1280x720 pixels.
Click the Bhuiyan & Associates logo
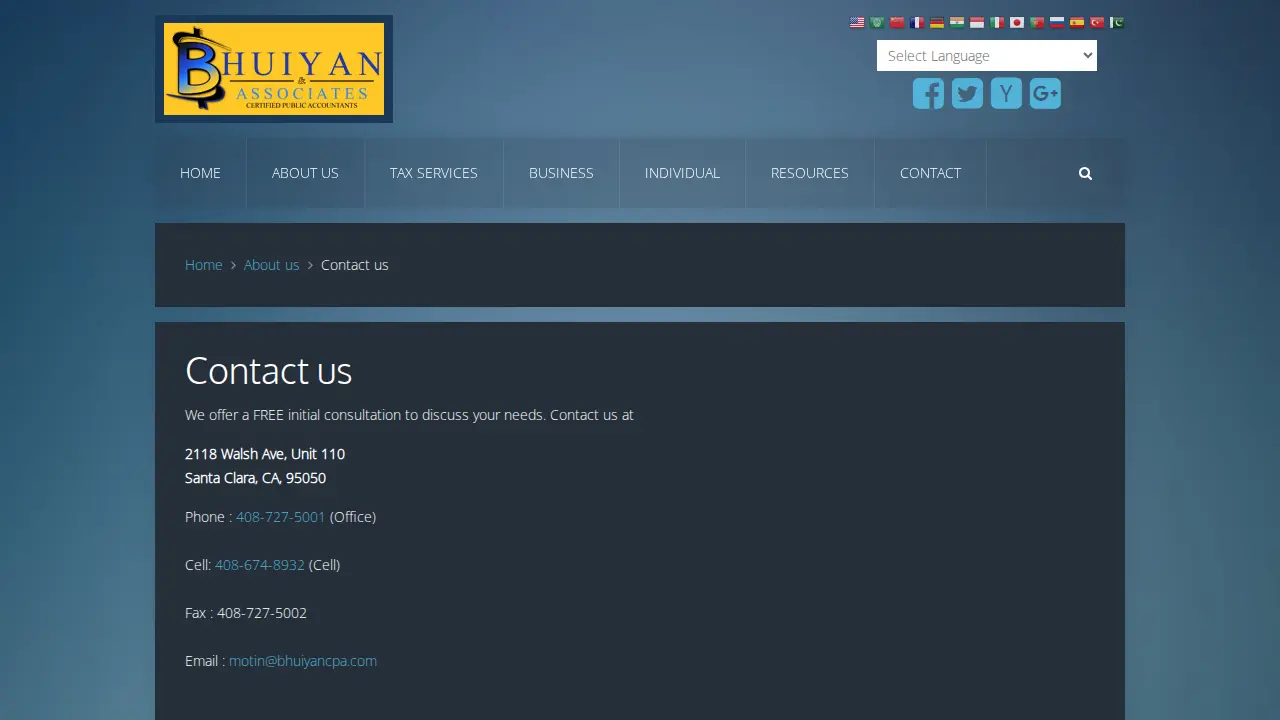click(x=274, y=69)
